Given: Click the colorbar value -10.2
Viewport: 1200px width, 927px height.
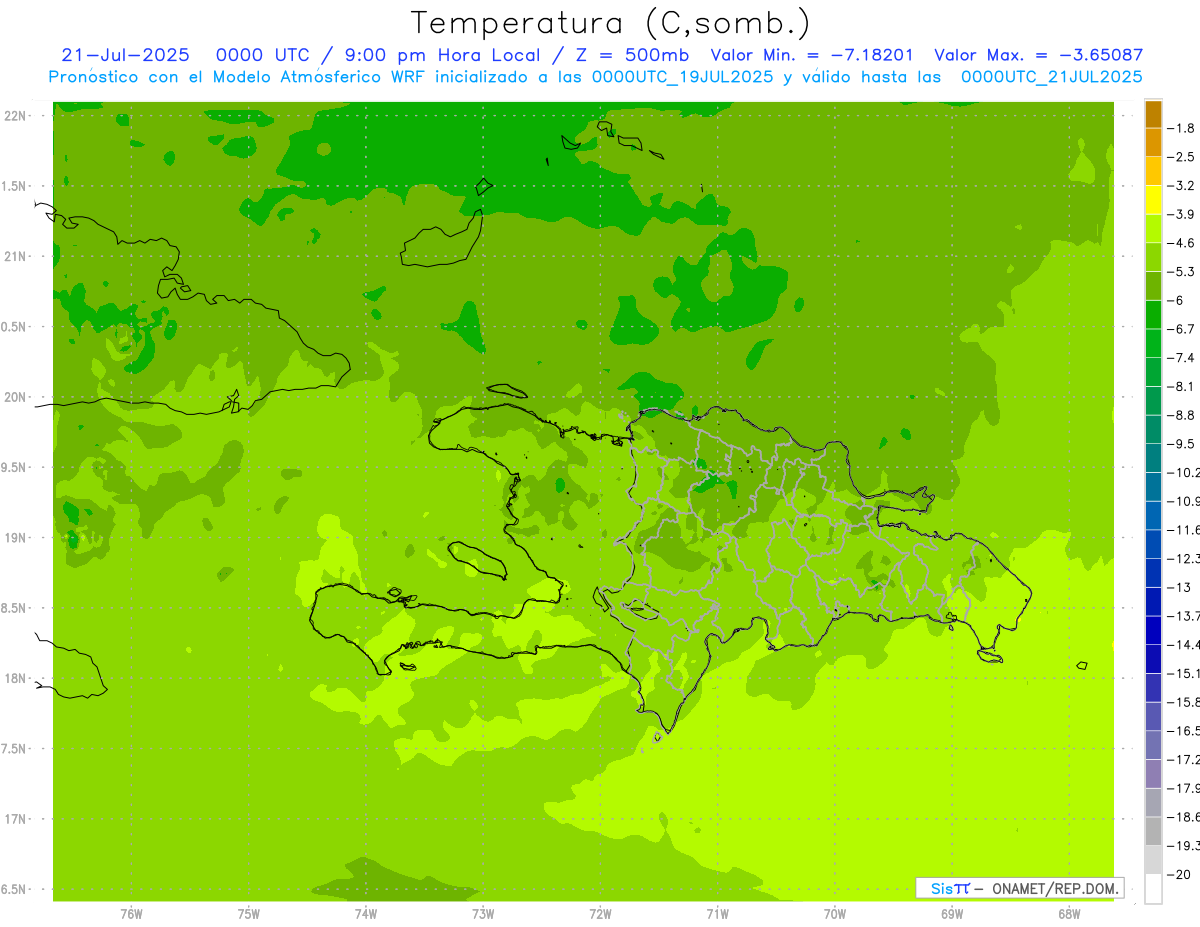Looking at the screenshot, I should pos(1184,472).
